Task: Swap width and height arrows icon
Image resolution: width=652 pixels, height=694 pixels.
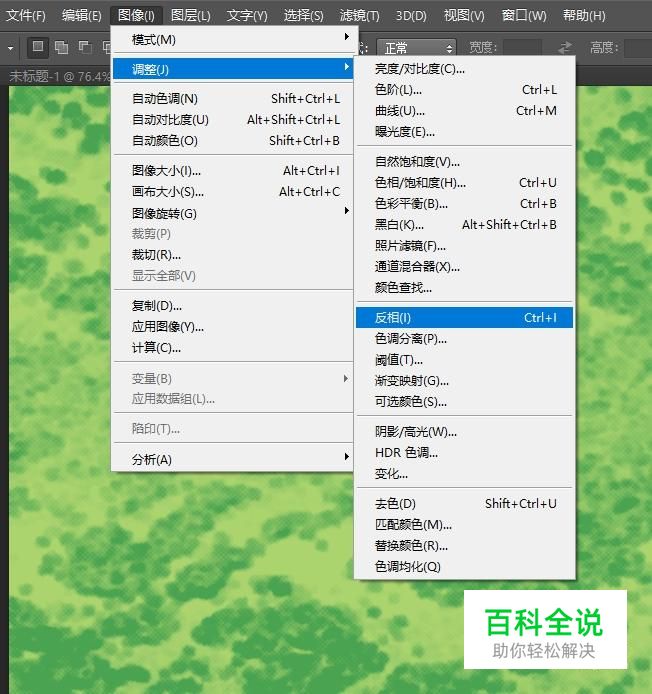Action: 565,47
